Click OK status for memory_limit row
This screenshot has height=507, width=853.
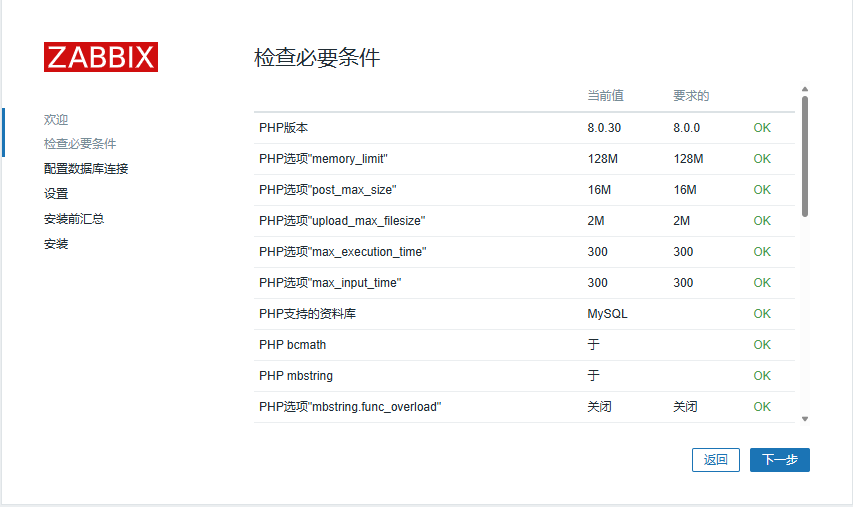pos(762,159)
